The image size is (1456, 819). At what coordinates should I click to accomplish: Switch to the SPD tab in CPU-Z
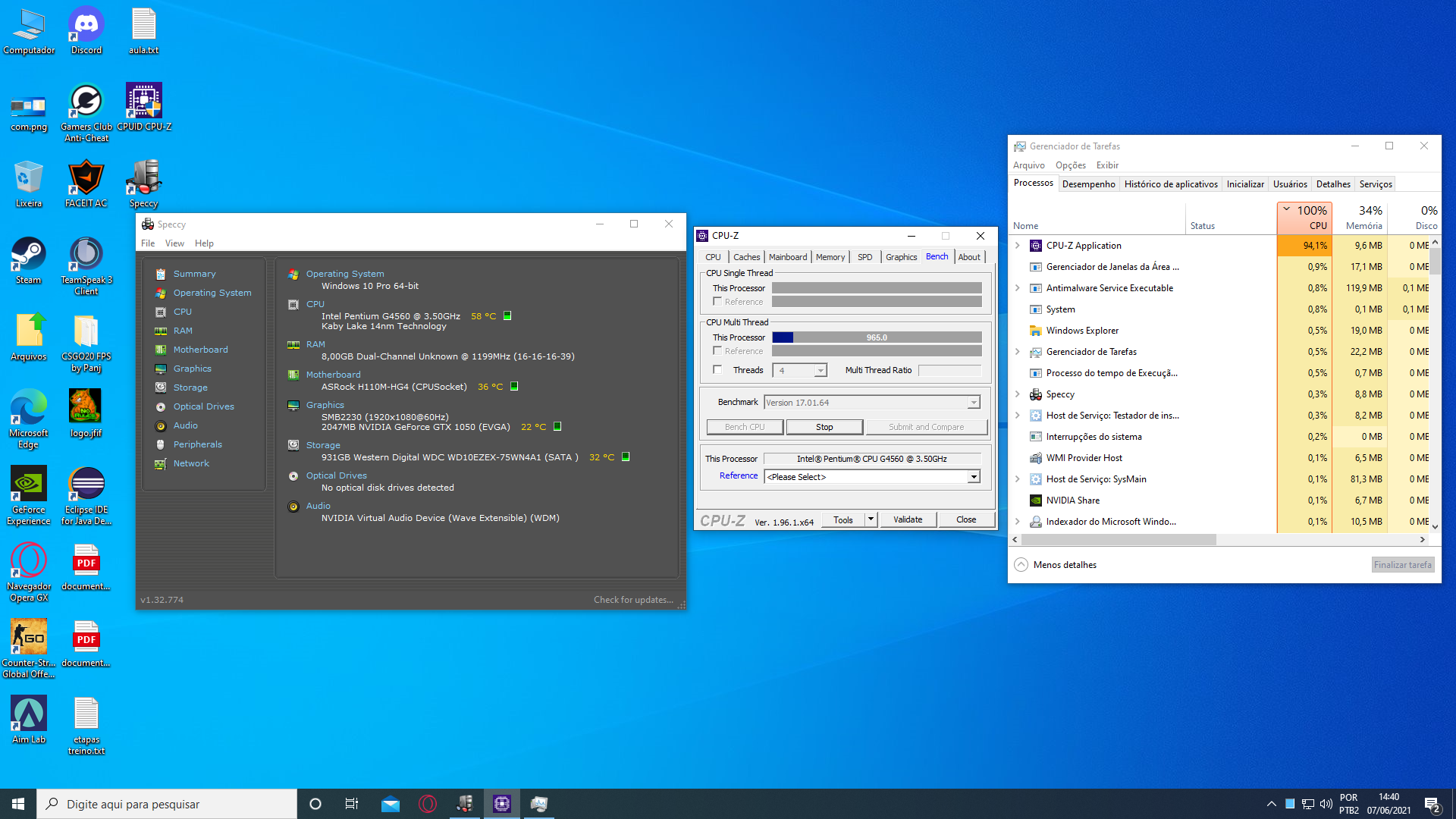point(864,257)
